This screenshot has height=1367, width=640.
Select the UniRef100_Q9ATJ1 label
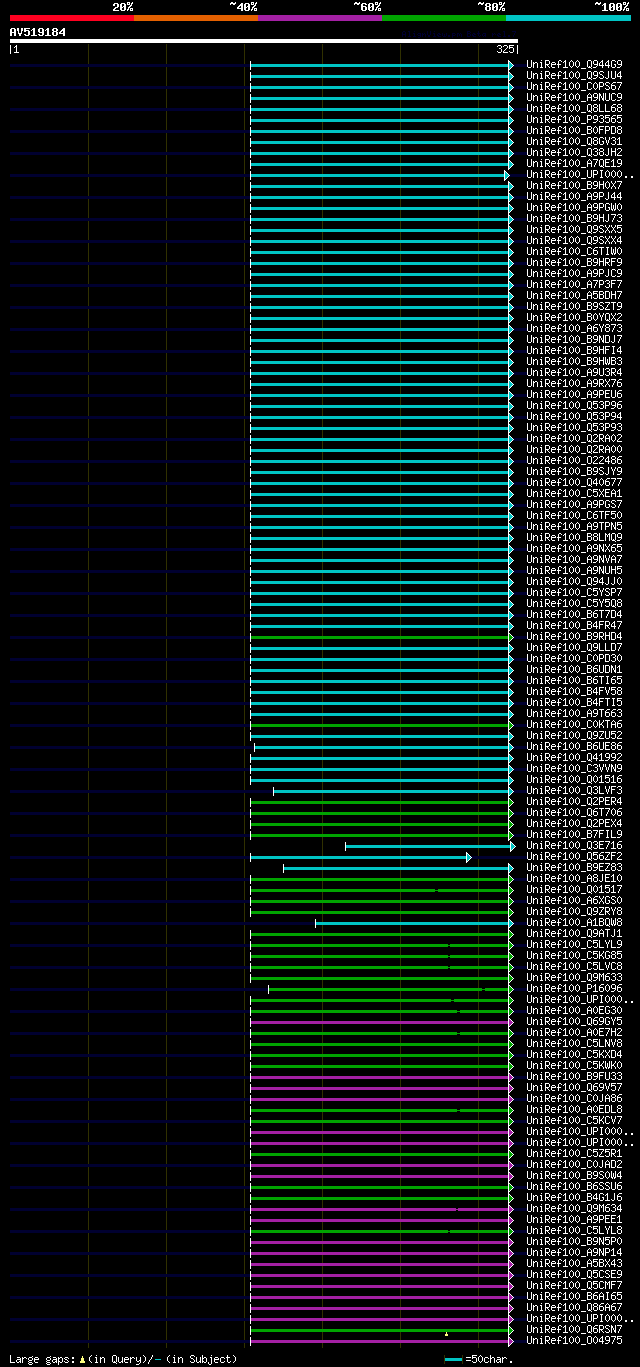coord(574,933)
